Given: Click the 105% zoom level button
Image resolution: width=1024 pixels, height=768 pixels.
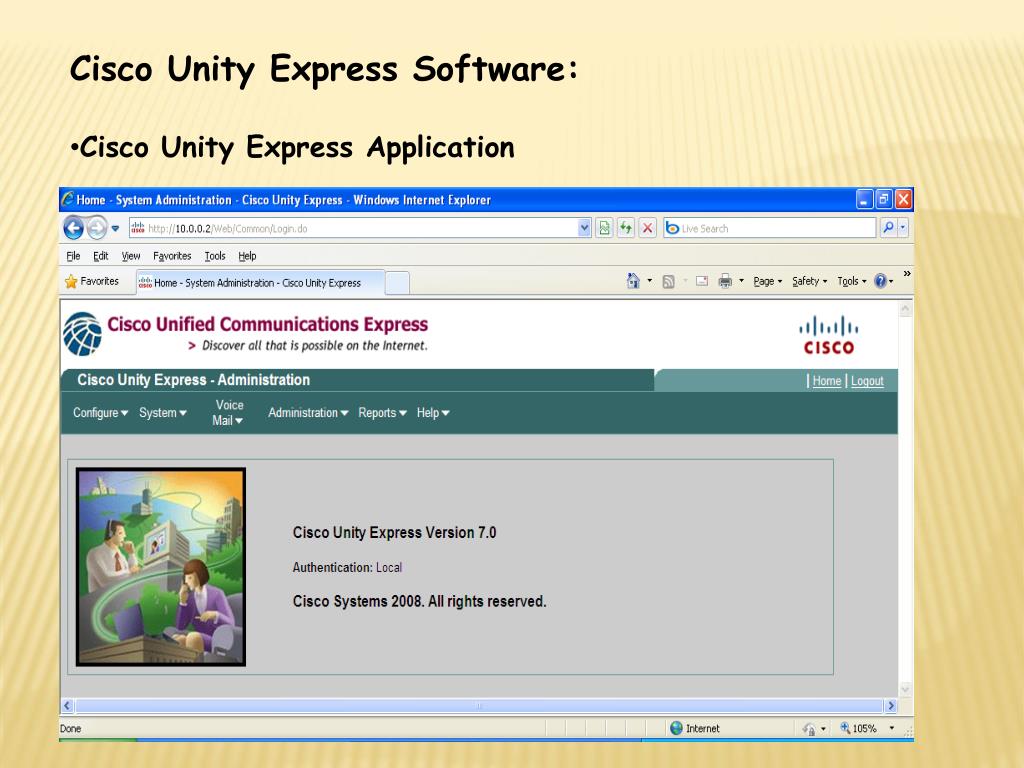Looking at the screenshot, I should tap(858, 728).
